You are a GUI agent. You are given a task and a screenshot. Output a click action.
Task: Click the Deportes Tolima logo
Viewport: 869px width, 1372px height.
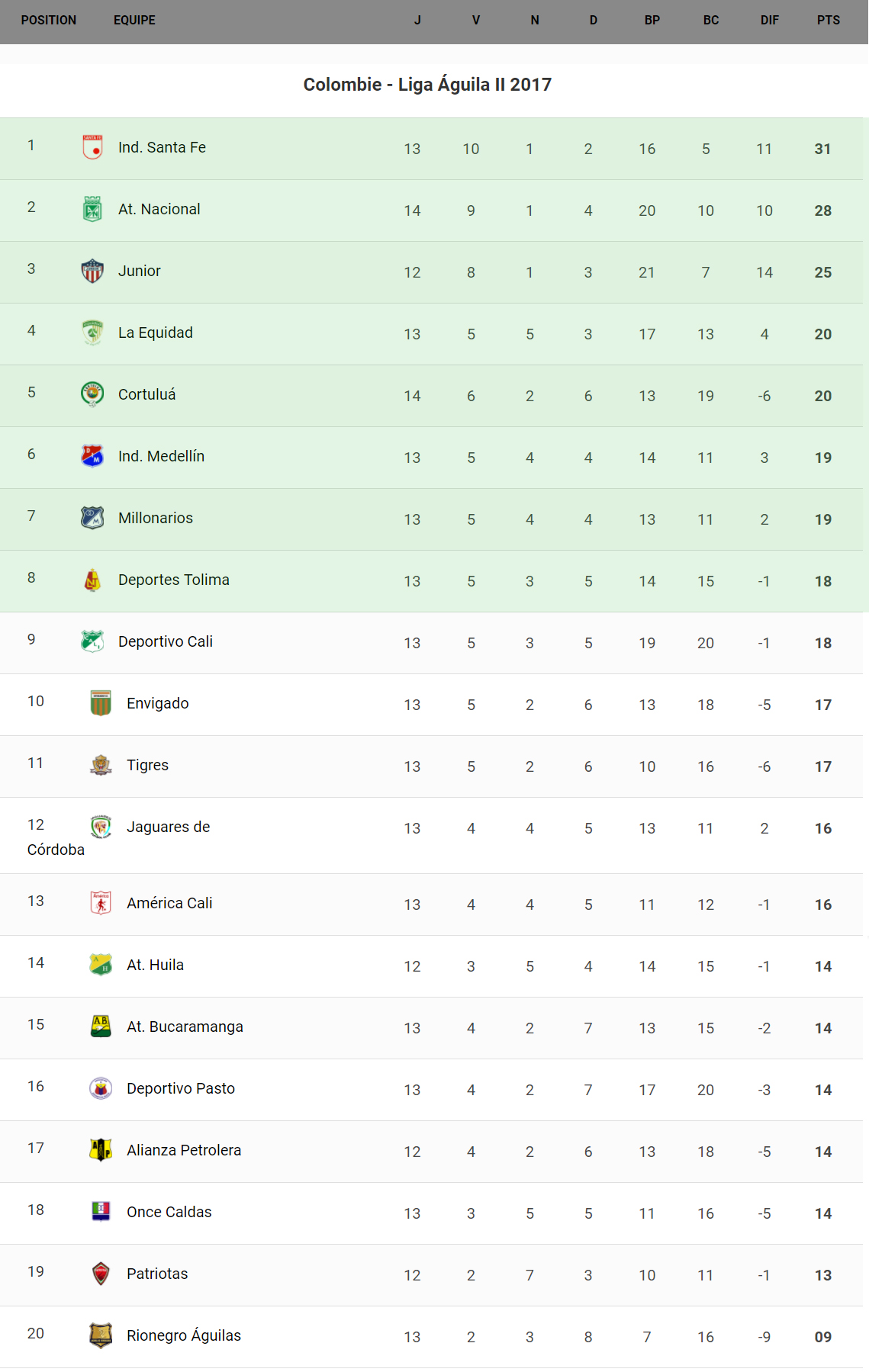click(92, 580)
